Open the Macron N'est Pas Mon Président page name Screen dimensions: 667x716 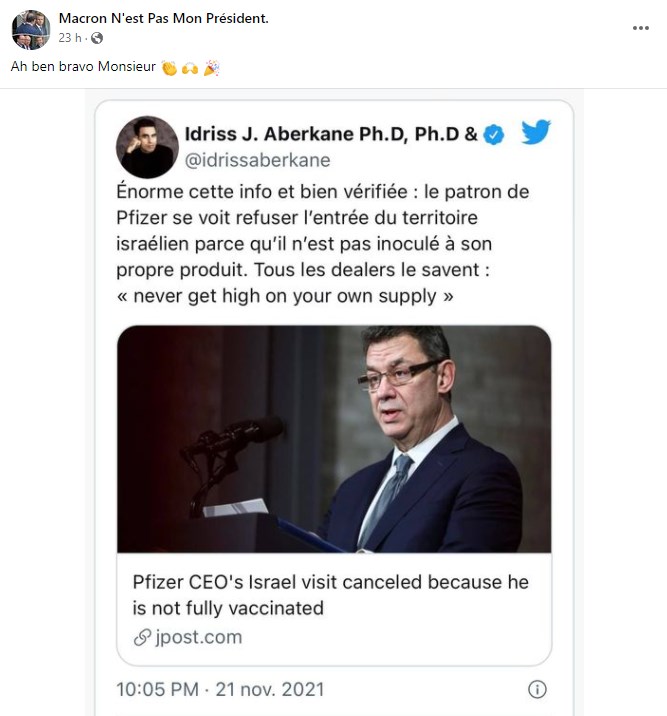tap(163, 18)
